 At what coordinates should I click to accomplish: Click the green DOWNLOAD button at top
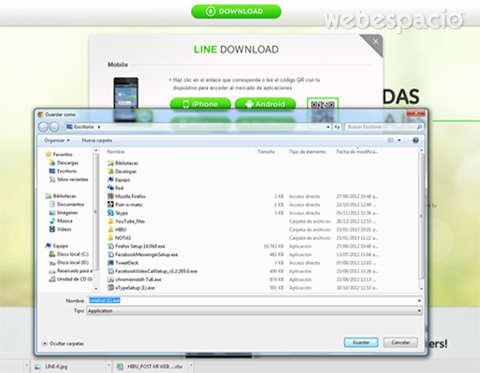pos(236,11)
